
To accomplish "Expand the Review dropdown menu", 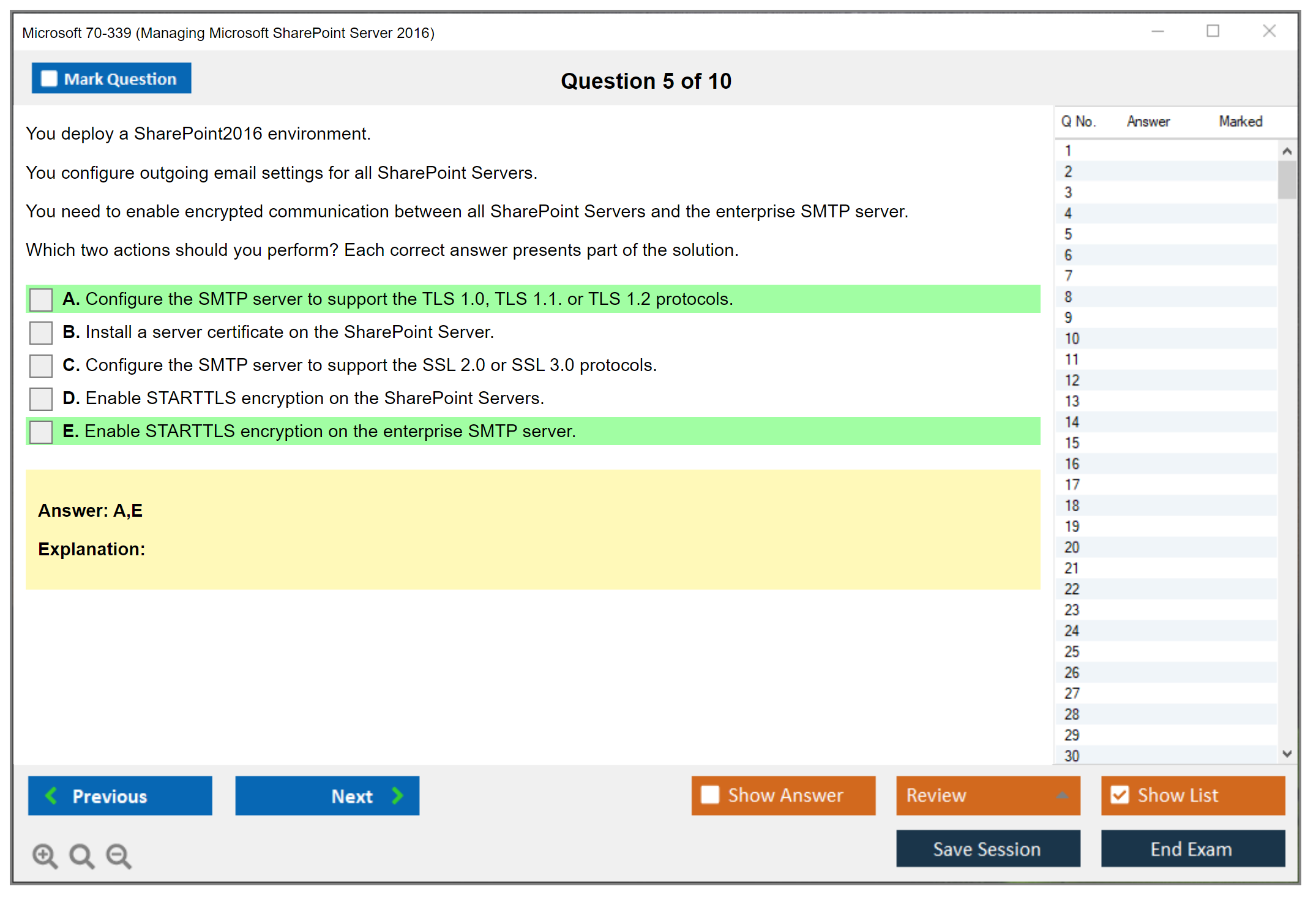I will (x=1062, y=795).
